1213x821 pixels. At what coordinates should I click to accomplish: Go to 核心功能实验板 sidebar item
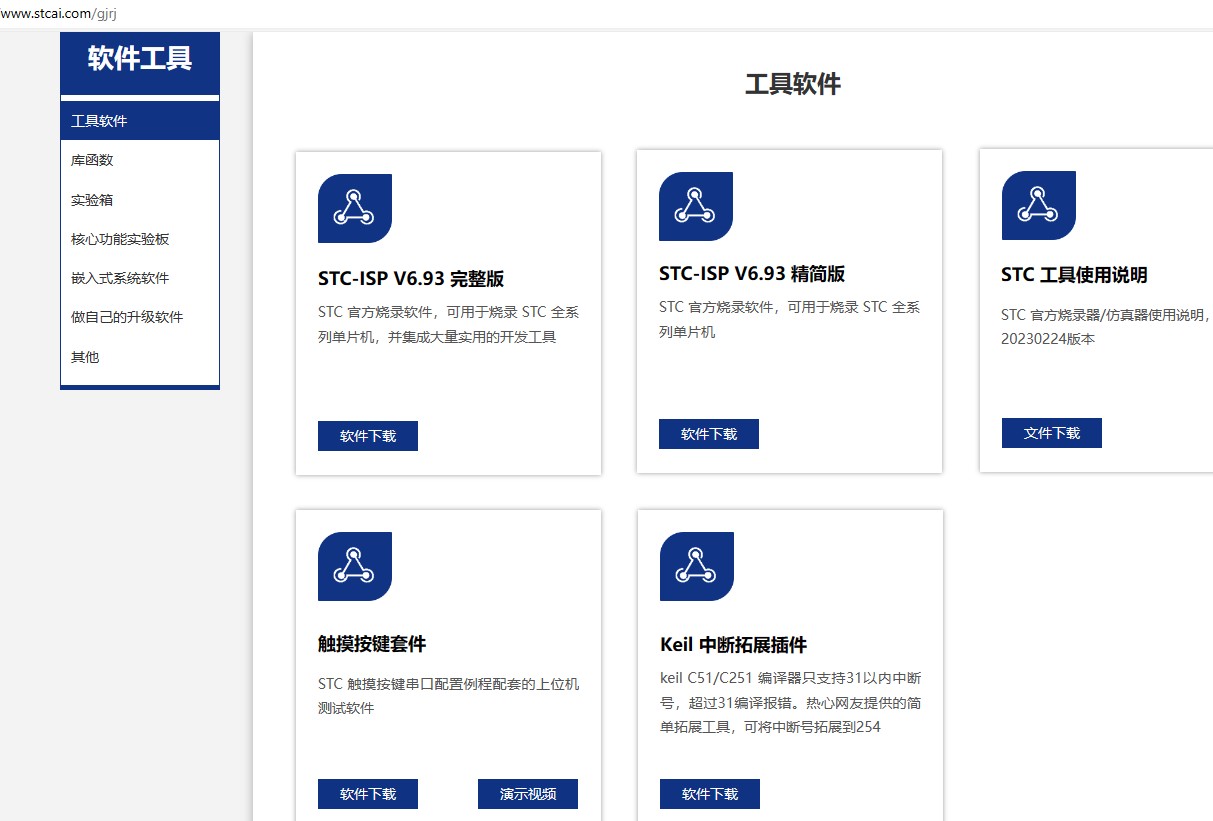pyautogui.click(x=140, y=239)
